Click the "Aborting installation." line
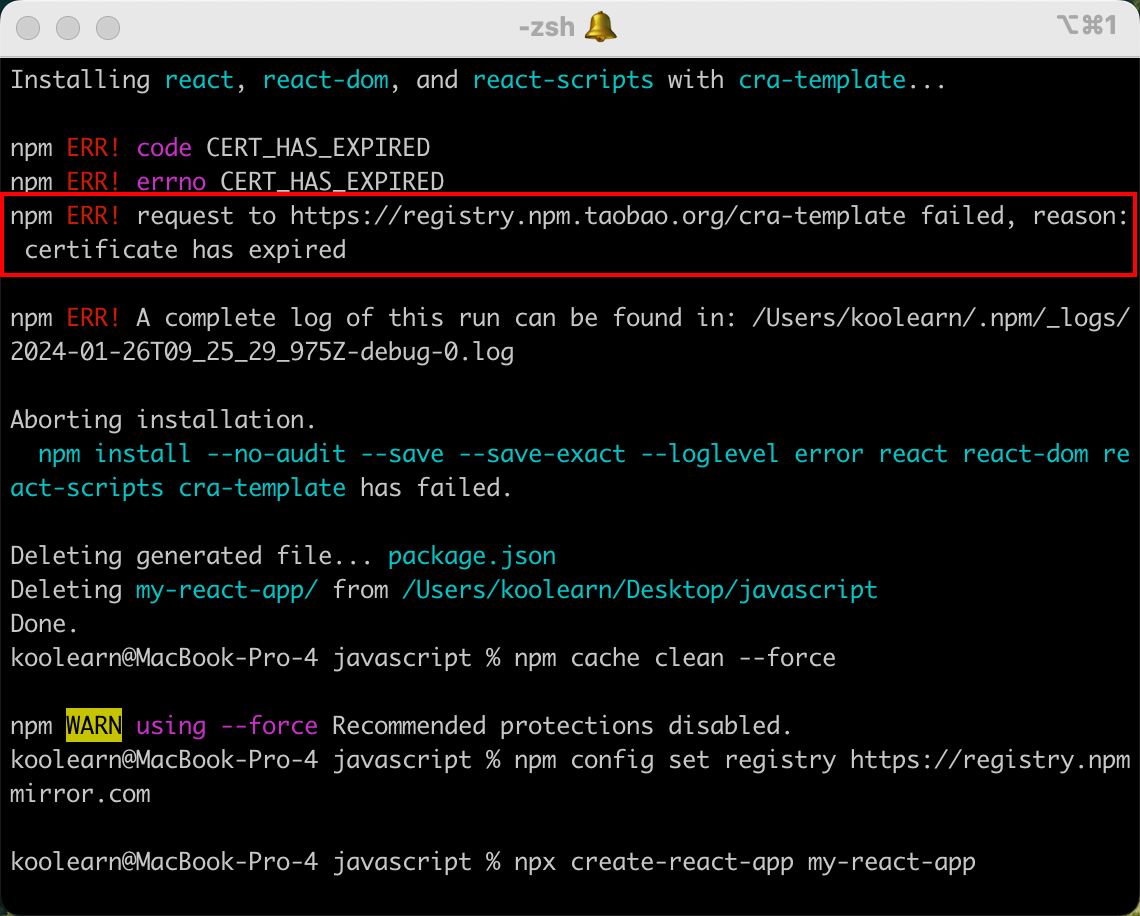Image resolution: width=1140 pixels, height=916 pixels. pos(163,419)
